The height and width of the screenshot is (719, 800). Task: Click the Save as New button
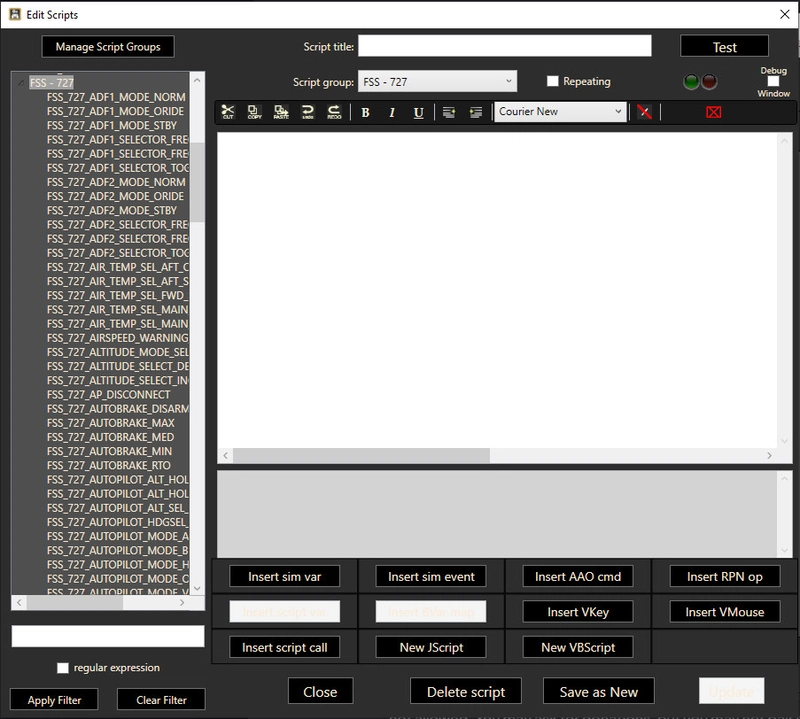[597, 691]
